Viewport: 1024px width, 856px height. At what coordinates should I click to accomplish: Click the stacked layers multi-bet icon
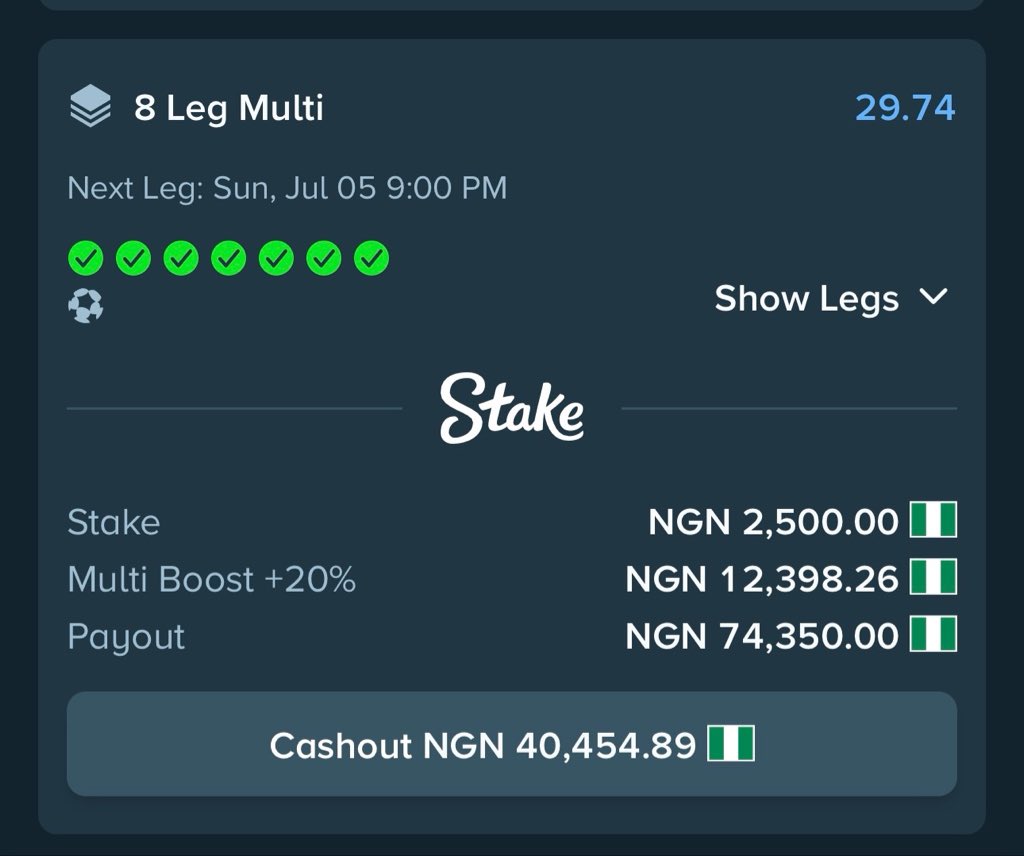click(x=90, y=106)
